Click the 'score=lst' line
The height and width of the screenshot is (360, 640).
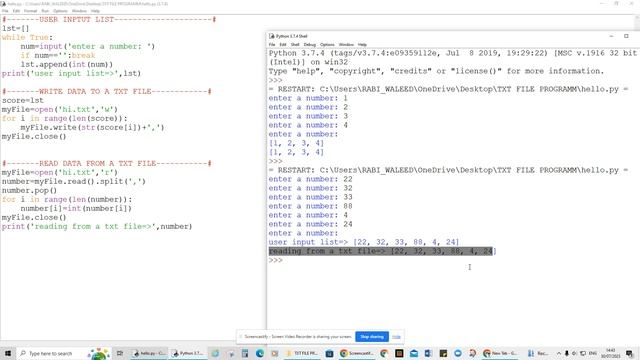point(23,100)
